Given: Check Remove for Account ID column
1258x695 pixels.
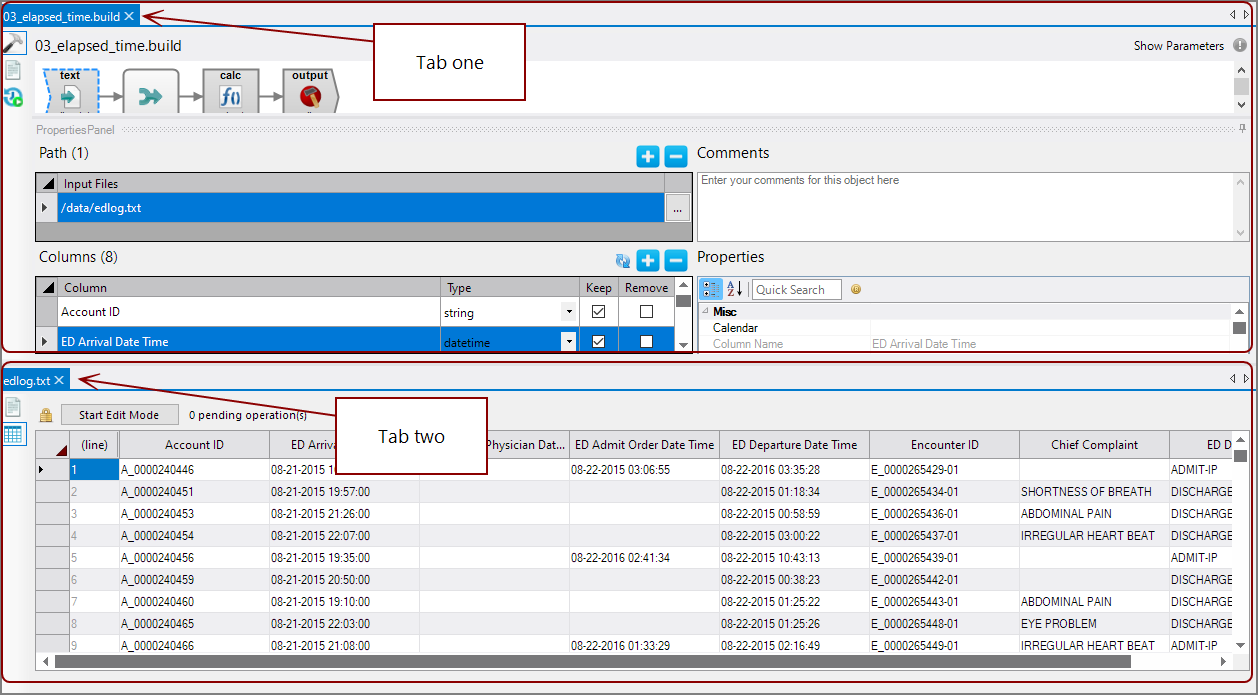Looking at the screenshot, I should click(646, 312).
